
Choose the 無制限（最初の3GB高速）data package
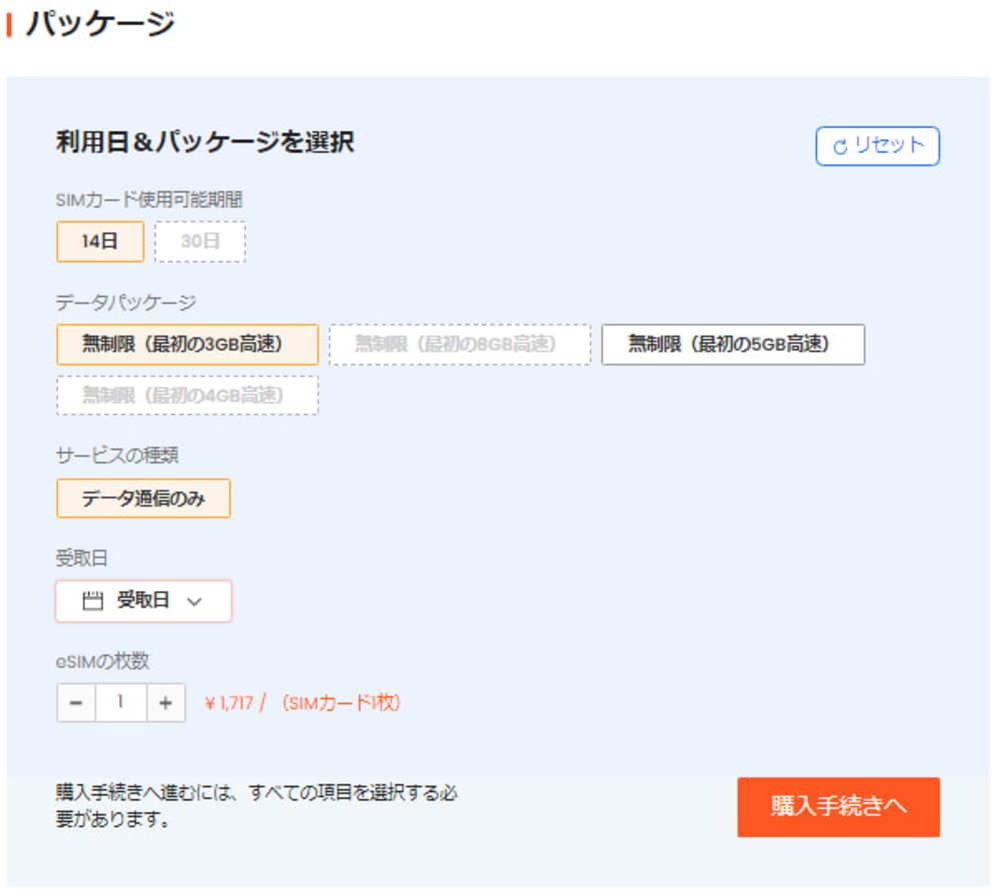(x=186, y=345)
